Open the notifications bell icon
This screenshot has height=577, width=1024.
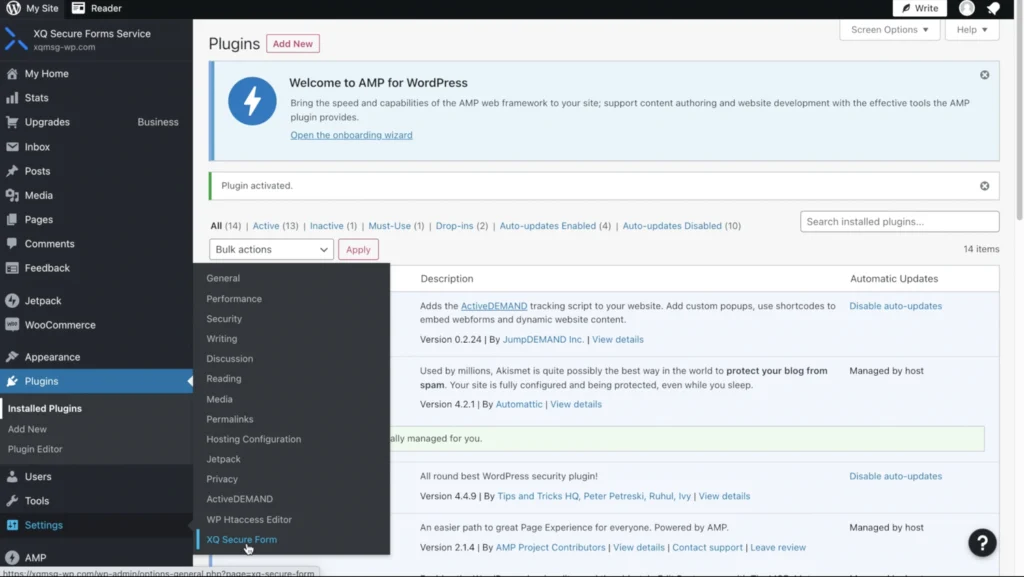[993, 8]
